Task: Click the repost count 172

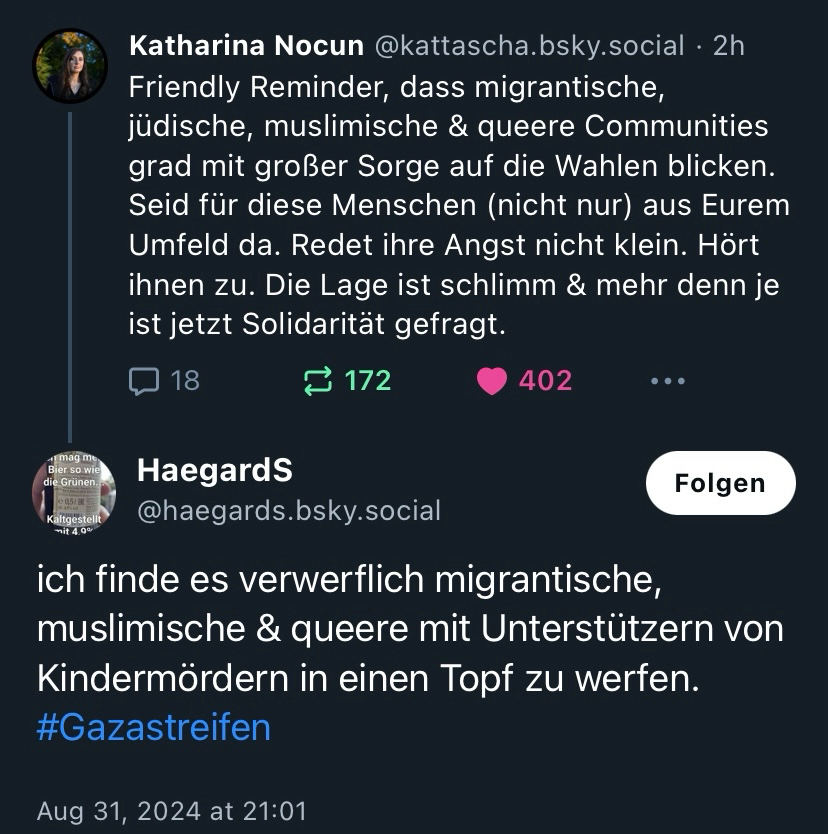Action: pyautogui.click(x=367, y=381)
